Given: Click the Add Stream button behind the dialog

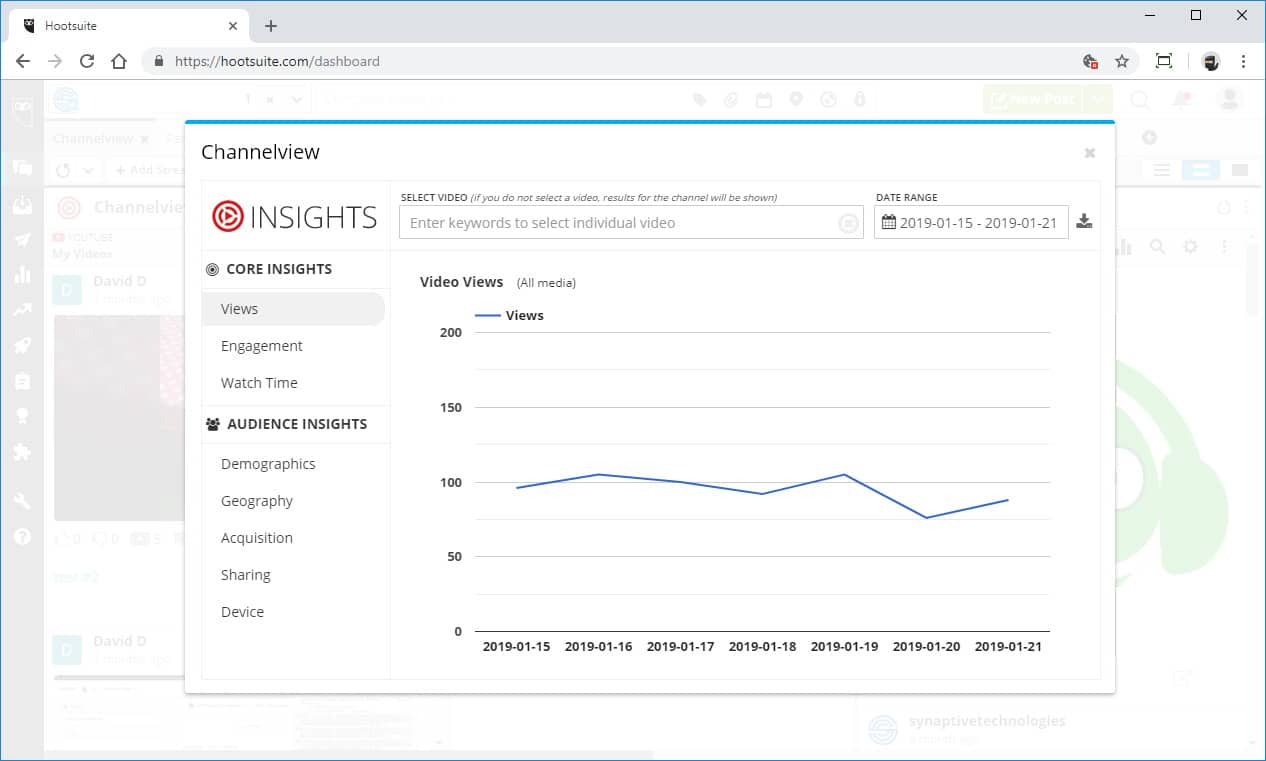Looking at the screenshot, I should pyautogui.click(x=150, y=170).
